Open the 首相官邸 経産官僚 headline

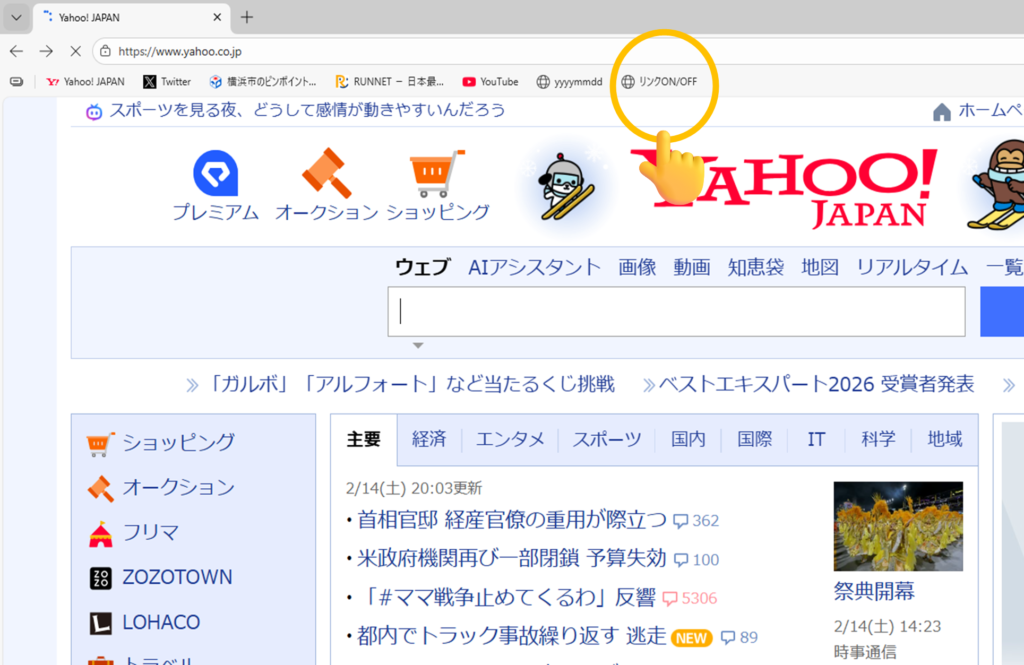coord(512,519)
